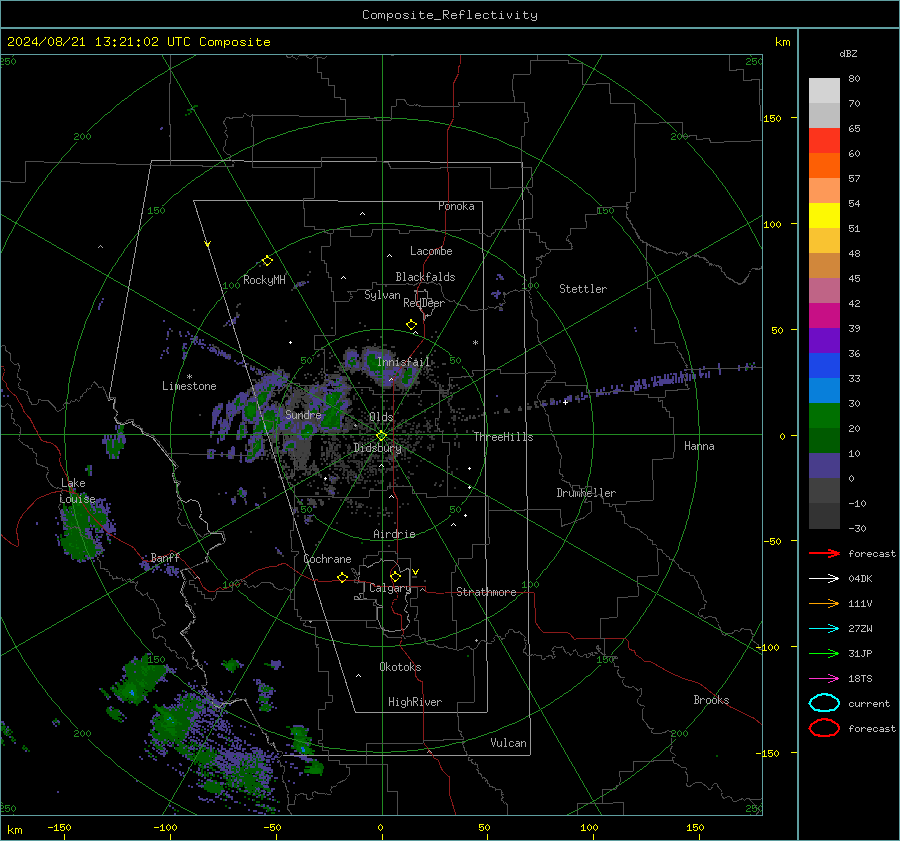
Task: Click the red forecast ellipse legend icon
Action: coord(824,728)
